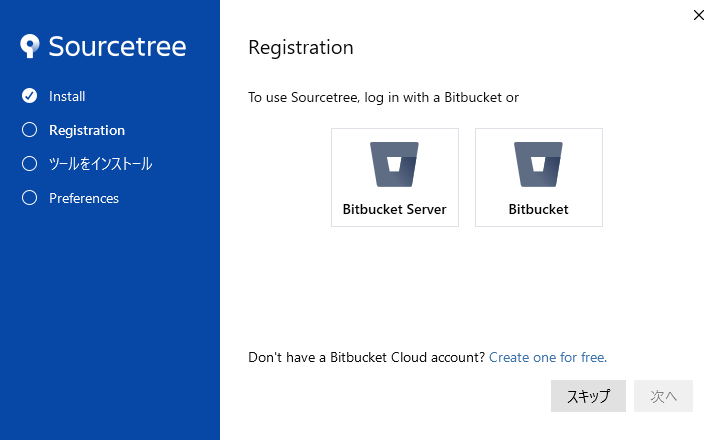Click the circle next to Registration step
This screenshot has width=721, height=440.
point(29,130)
